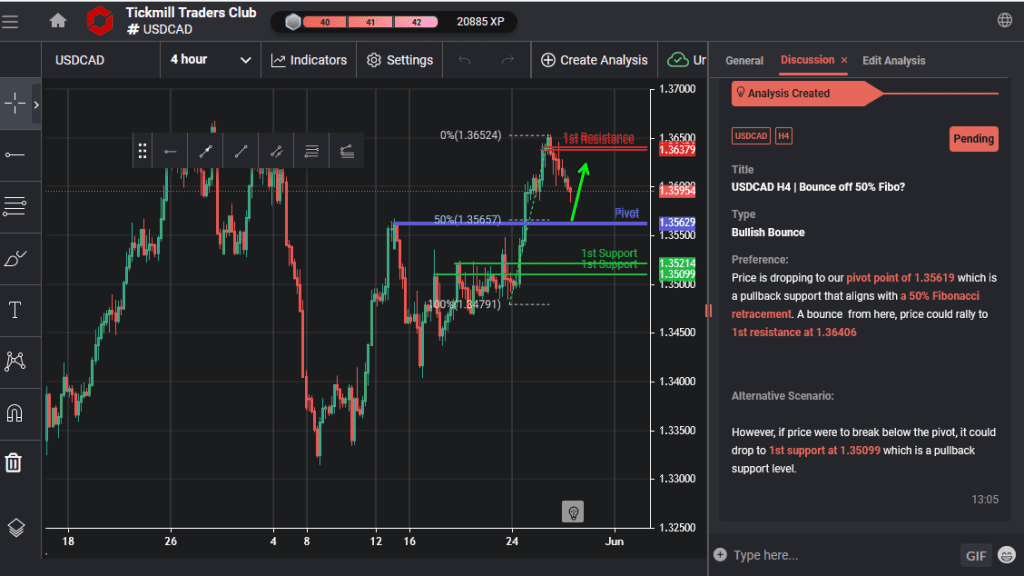
Task: Open the General tab in the right panel
Action: 744,61
